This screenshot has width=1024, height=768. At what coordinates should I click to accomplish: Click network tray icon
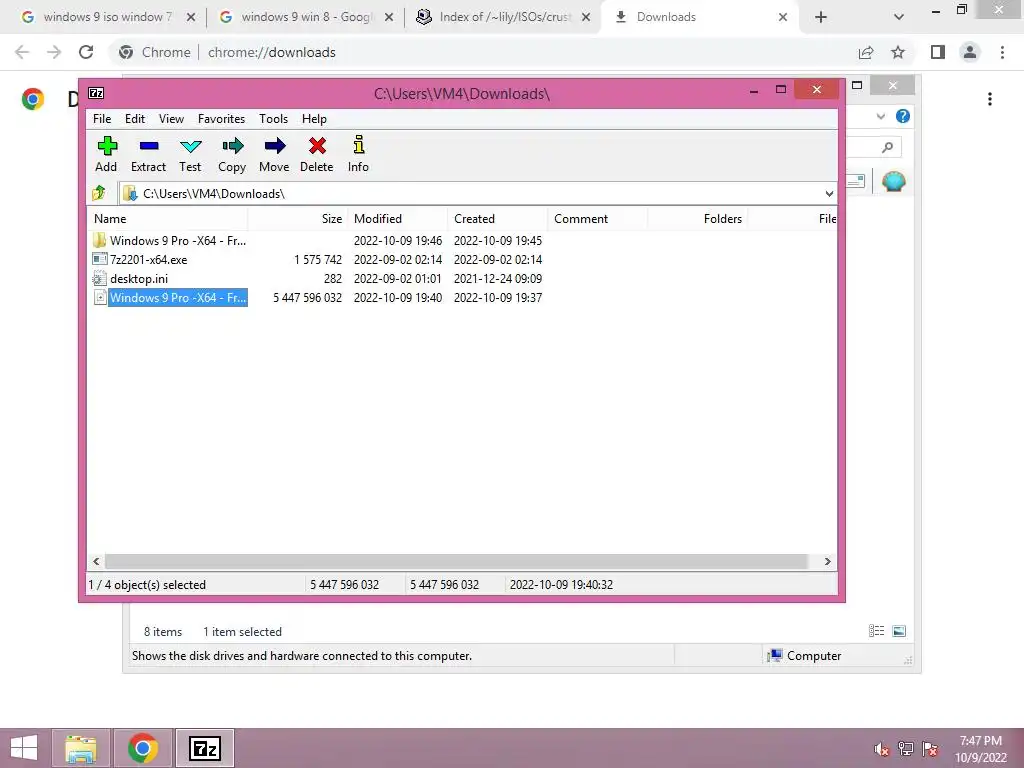(x=906, y=749)
